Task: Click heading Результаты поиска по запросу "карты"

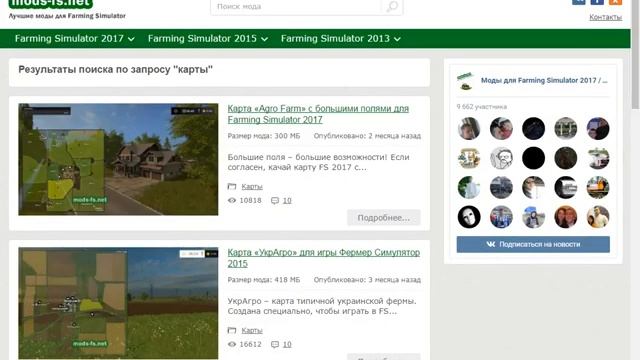Action: pyautogui.click(x=116, y=69)
